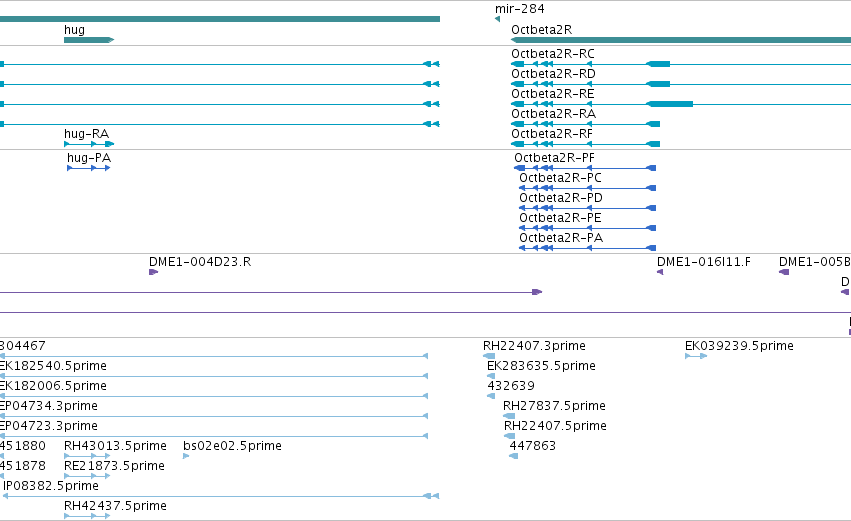Click the 447863 feature label
The width and height of the screenshot is (851, 521).
pos(532,446)
